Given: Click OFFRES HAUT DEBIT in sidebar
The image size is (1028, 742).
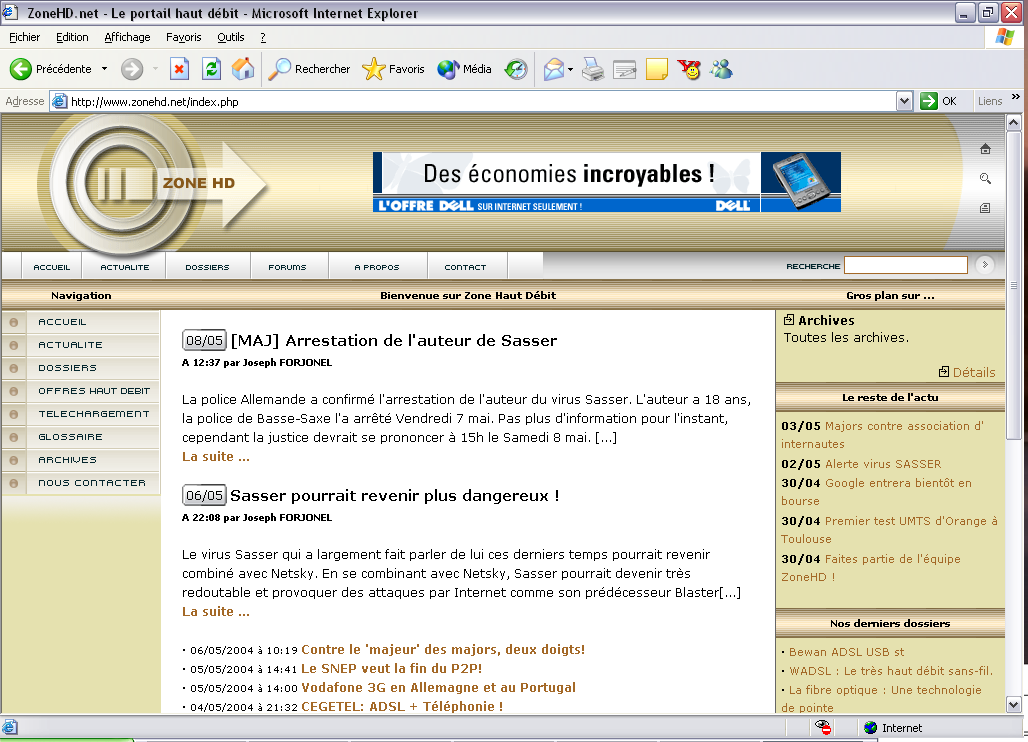Looking at the screenshot, I should click(94, 391).
